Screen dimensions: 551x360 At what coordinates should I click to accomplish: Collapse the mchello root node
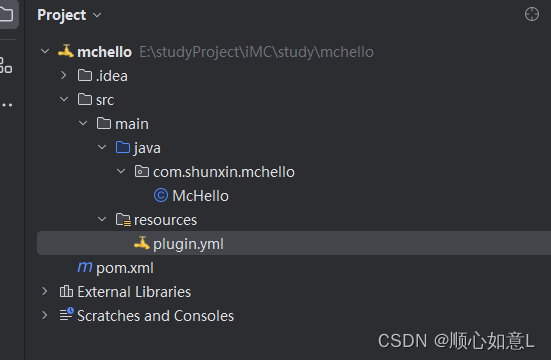pos(45,51)
